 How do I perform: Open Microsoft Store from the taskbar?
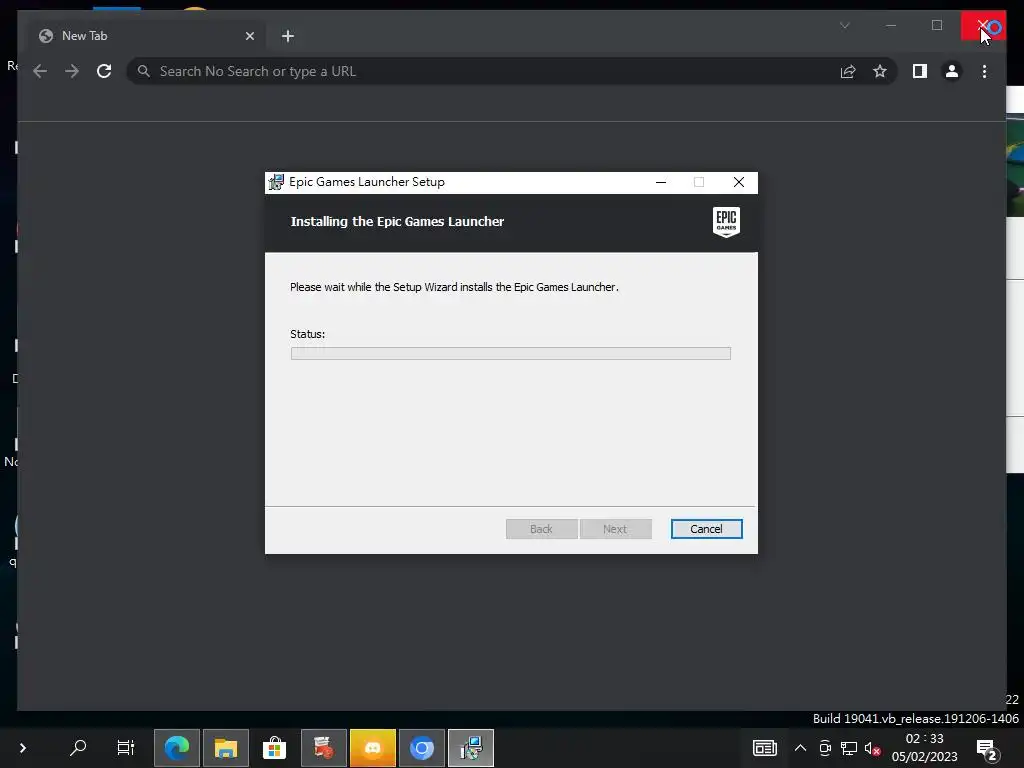point(274,748)
